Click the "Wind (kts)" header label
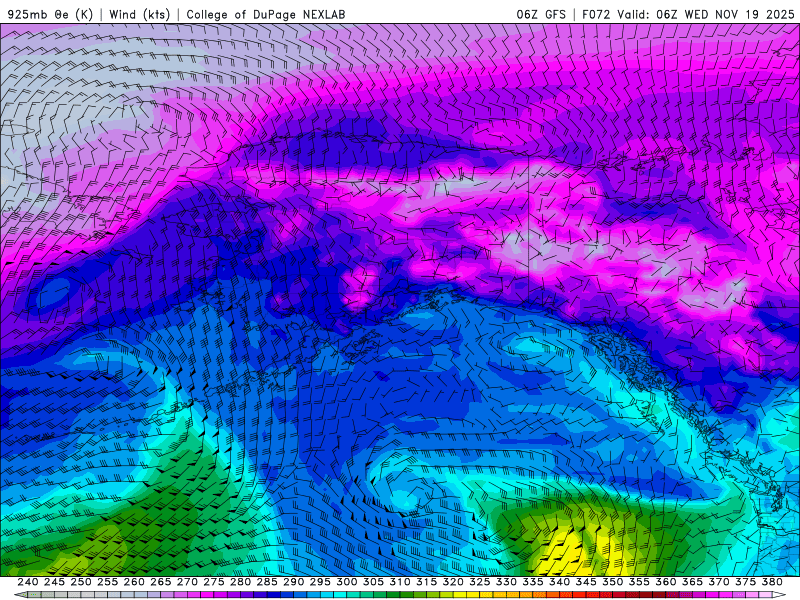The height and width of the screenshot is (600, 800). tap(139, 14)
